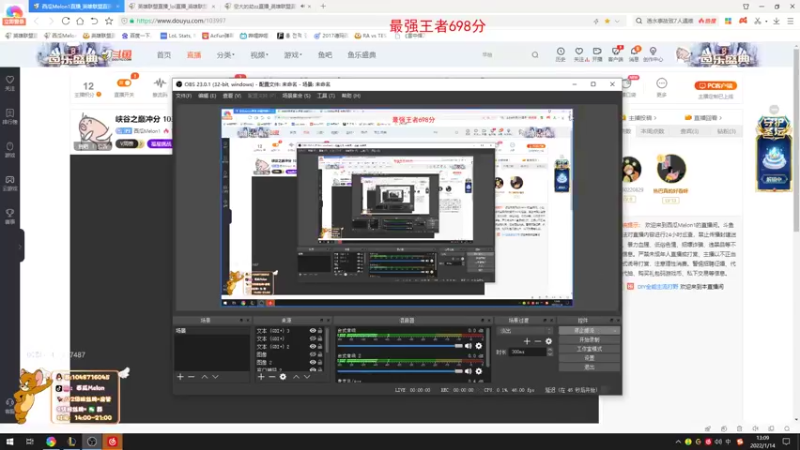Viewport: 800px width, 450px height.
Task: Toggle visibility of 文本 (GDI+) 3 source
Action: [313, 331]
